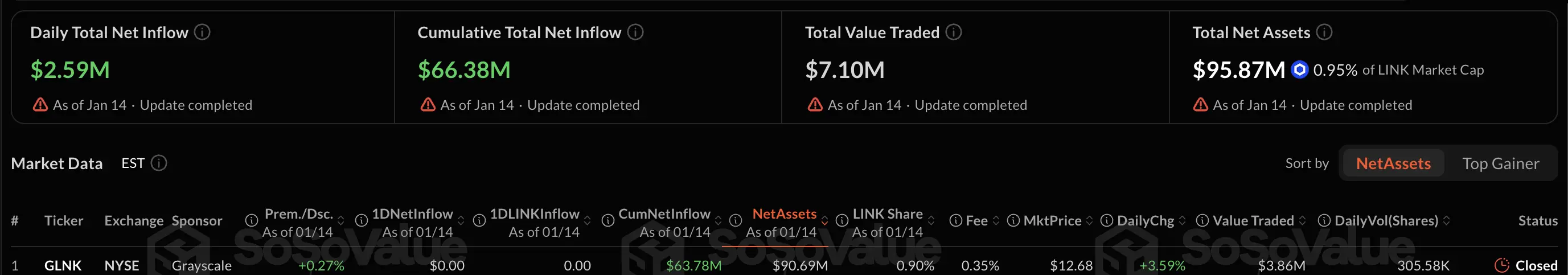Open the GLNK ticker link

(x=63, y=266)
